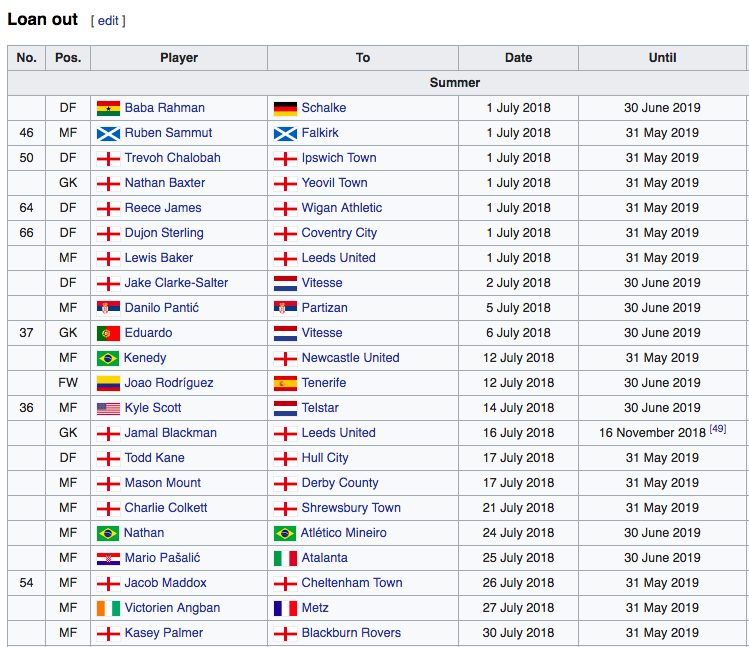Image resolution: width=749 pixels, height=647 pixels.
Task: Click the Player column header
Action: point(179,58)
